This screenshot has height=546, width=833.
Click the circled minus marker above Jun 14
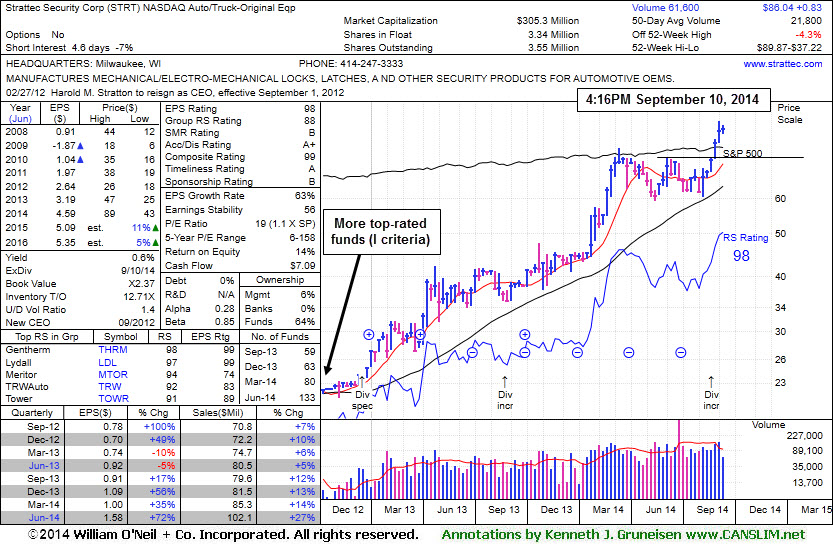pos(681,353)
